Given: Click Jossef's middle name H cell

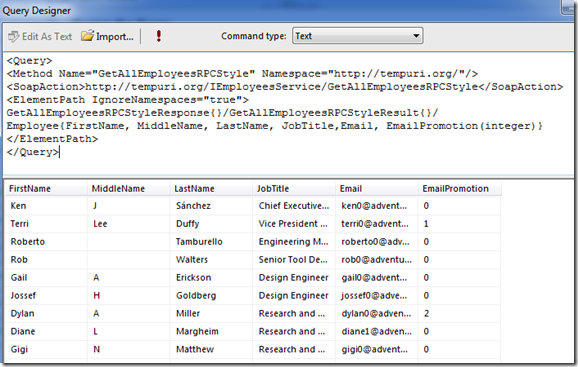Looking at the screenshot, I should tap(129, 296).
